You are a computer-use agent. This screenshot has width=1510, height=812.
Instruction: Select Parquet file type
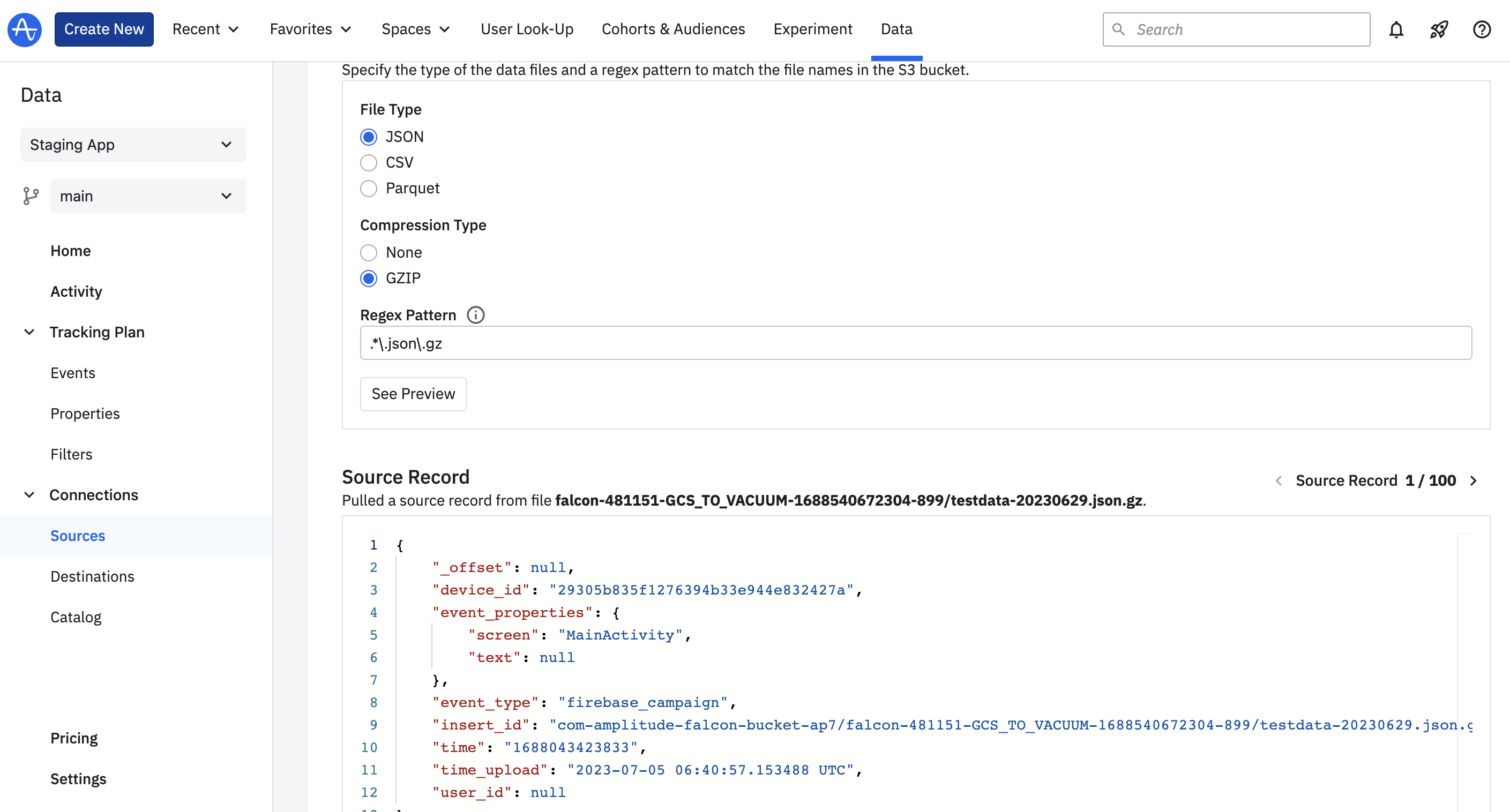[x=369, y=189]
